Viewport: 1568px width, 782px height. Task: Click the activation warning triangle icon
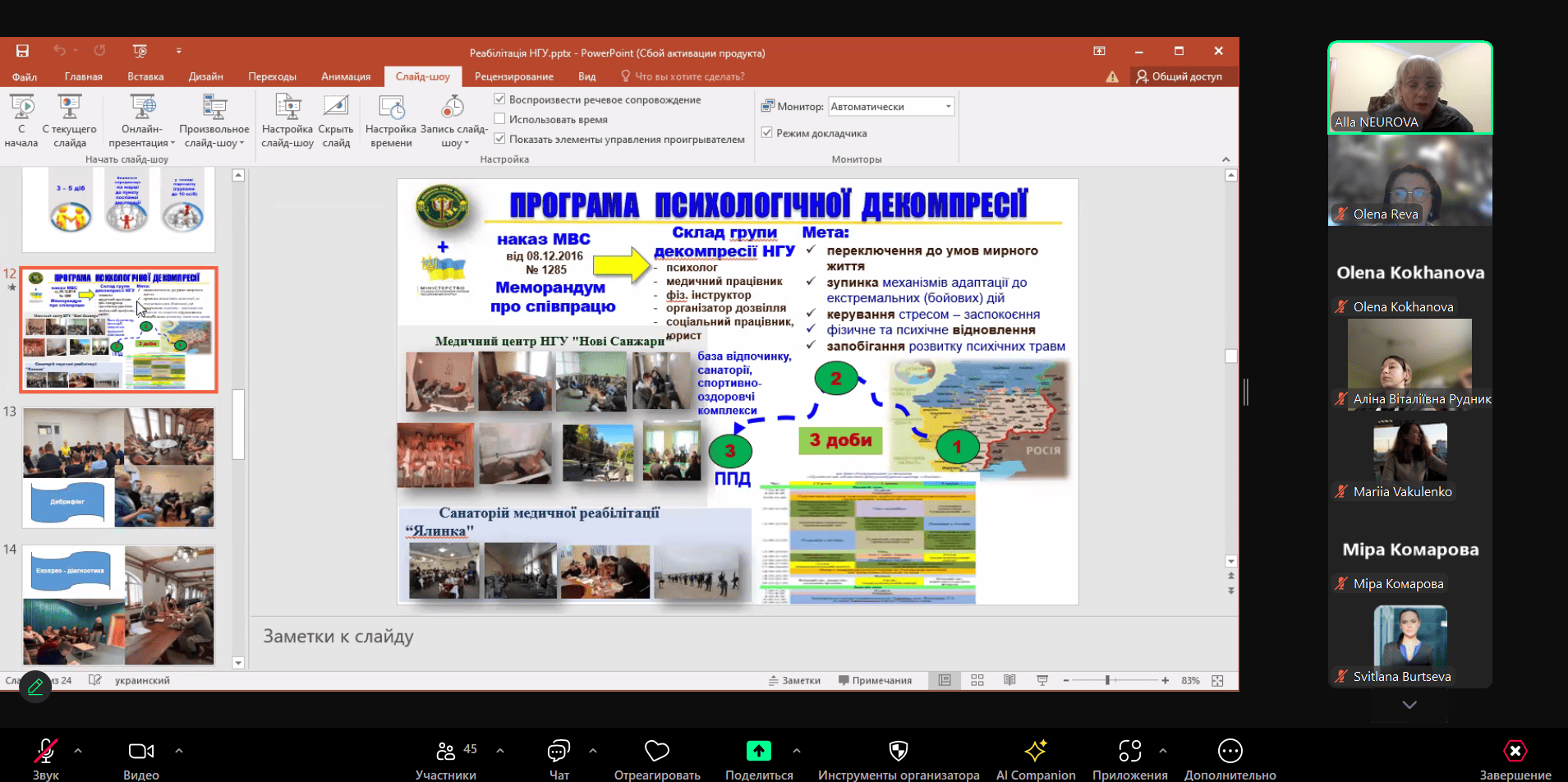[x=1112, y=76]
